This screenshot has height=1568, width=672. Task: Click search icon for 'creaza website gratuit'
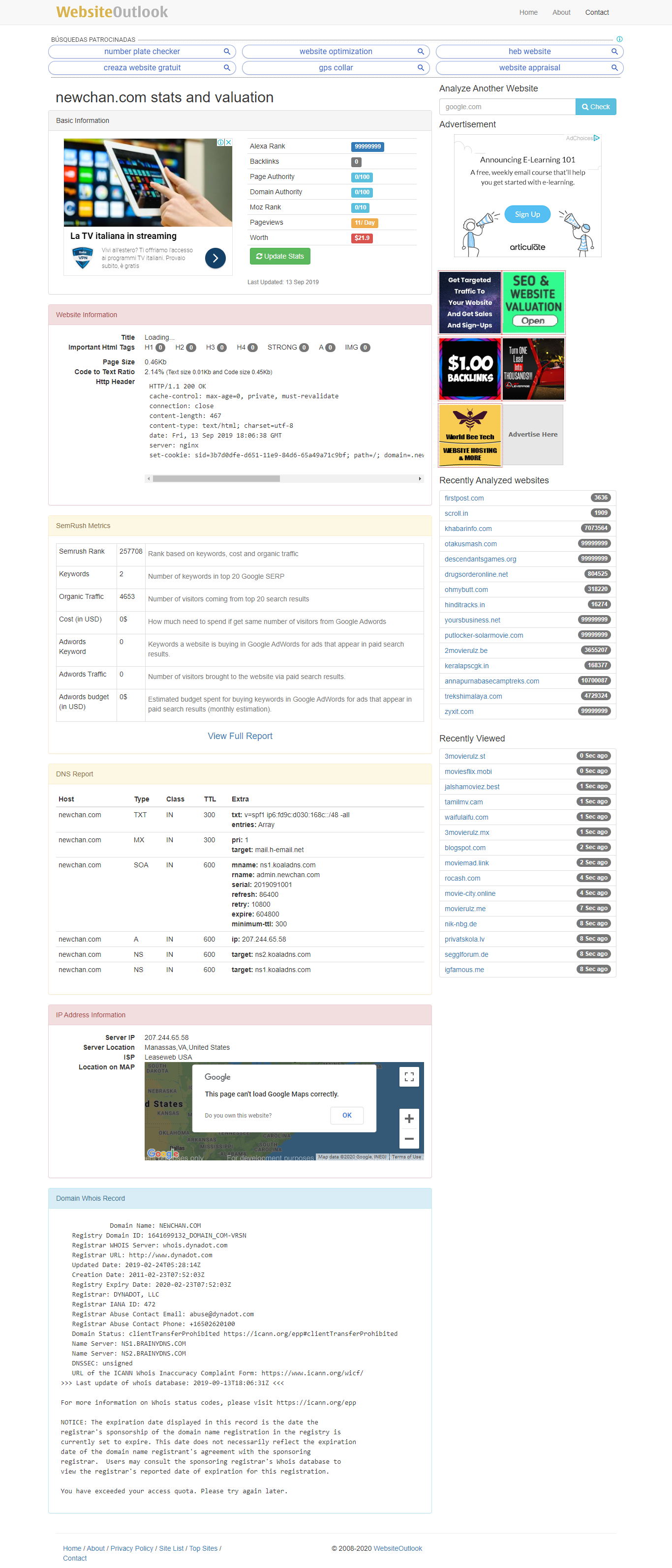click(x=227, y=67)
